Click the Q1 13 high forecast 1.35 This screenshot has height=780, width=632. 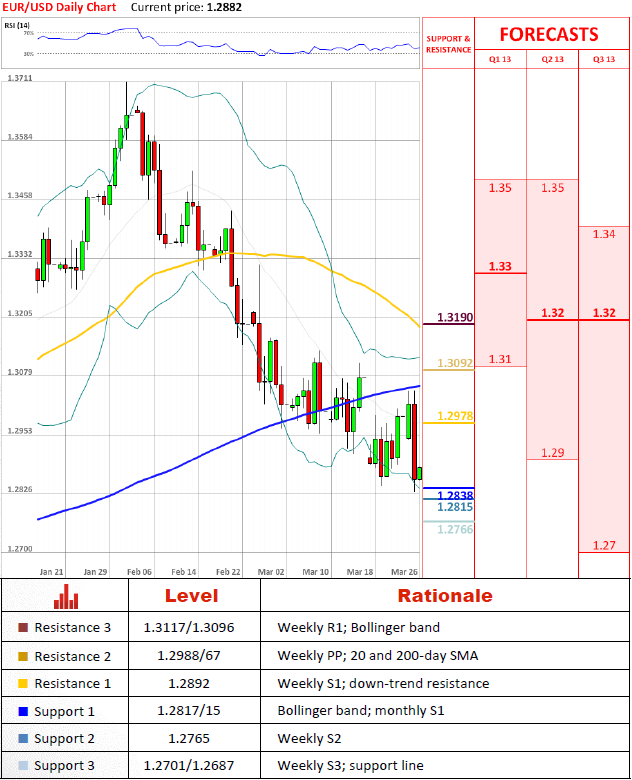click(x=500, y=188)
